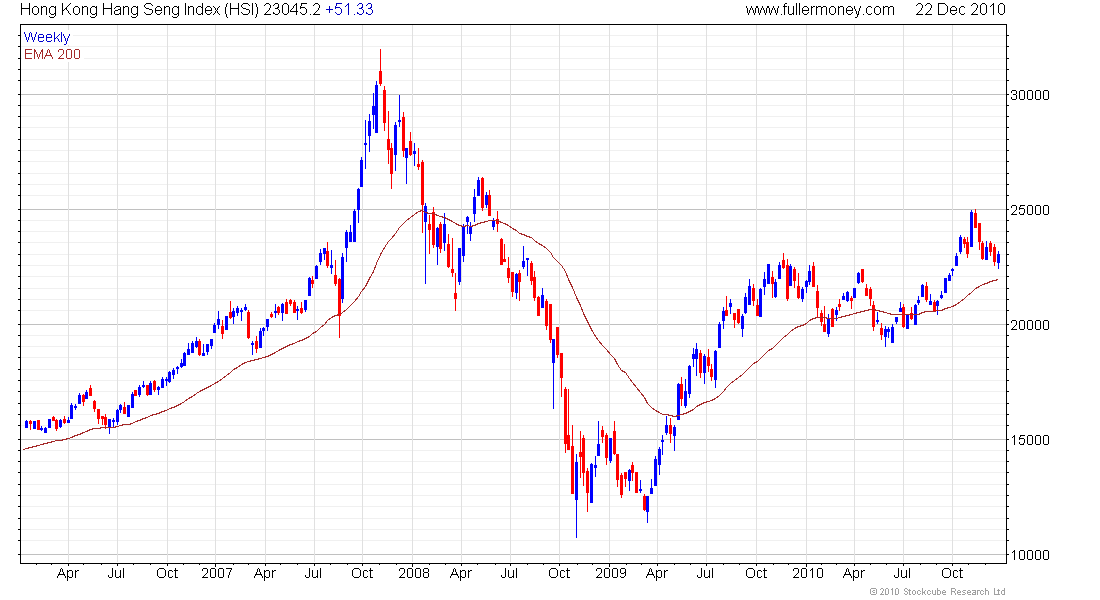Image resolution: width=1100 pixels, height=600 pixels.
Task: Click the 2010 year axis label
Action: coord(807,573)
